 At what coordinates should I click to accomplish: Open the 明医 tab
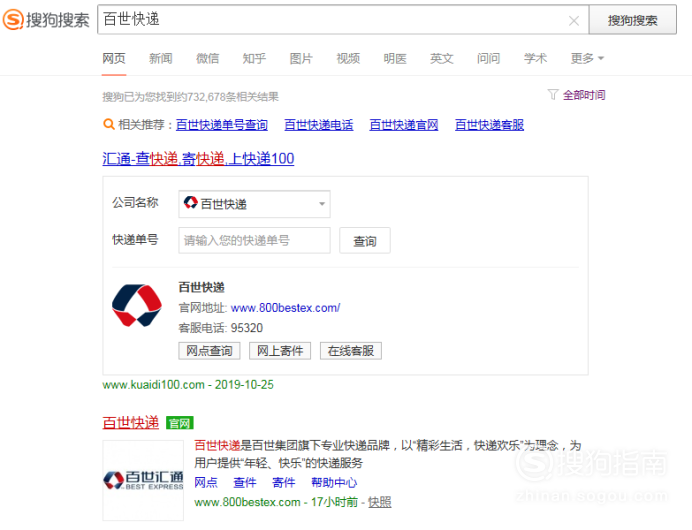point(395,58)
